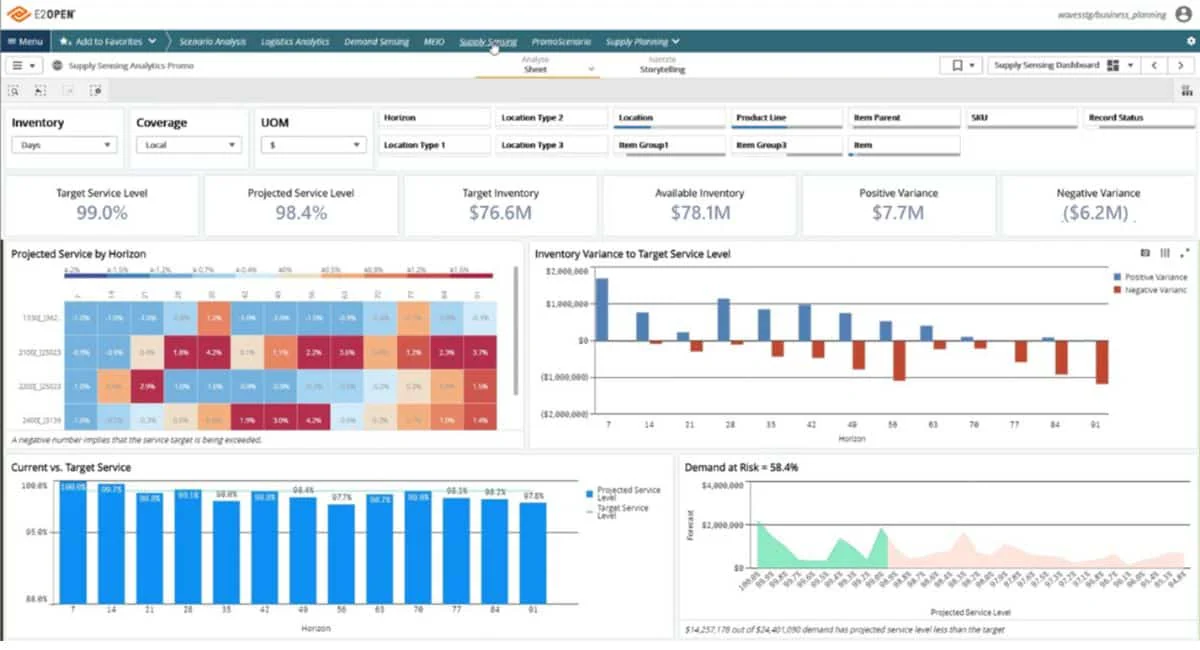Image resolution: width=1200 pixels, height=650 pixels.
Task: Open the Product Line filter
Action: (x=787, y=118)
